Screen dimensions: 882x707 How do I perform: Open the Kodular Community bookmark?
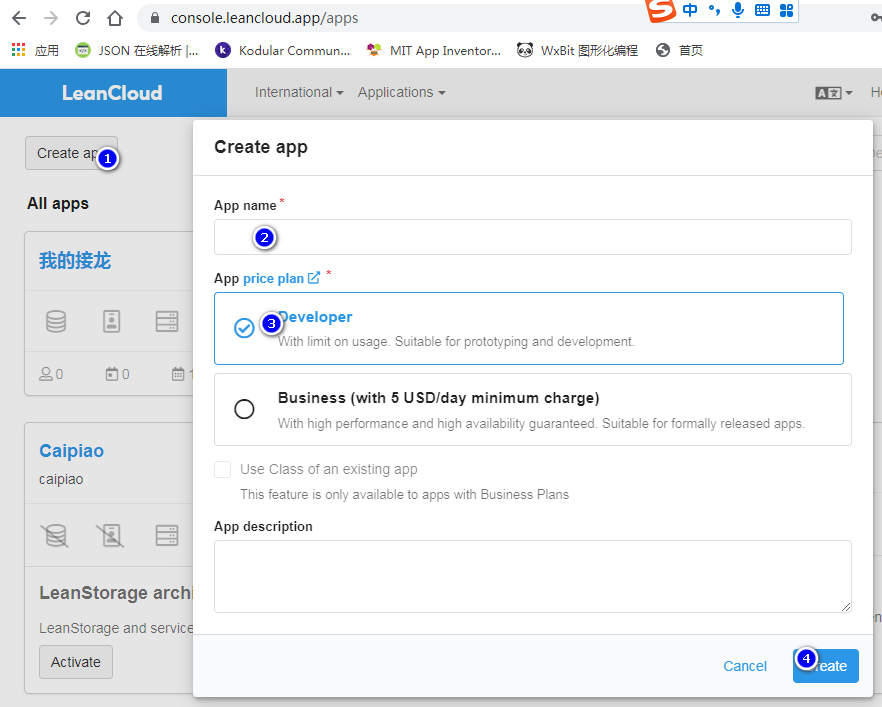click(282, 51)
